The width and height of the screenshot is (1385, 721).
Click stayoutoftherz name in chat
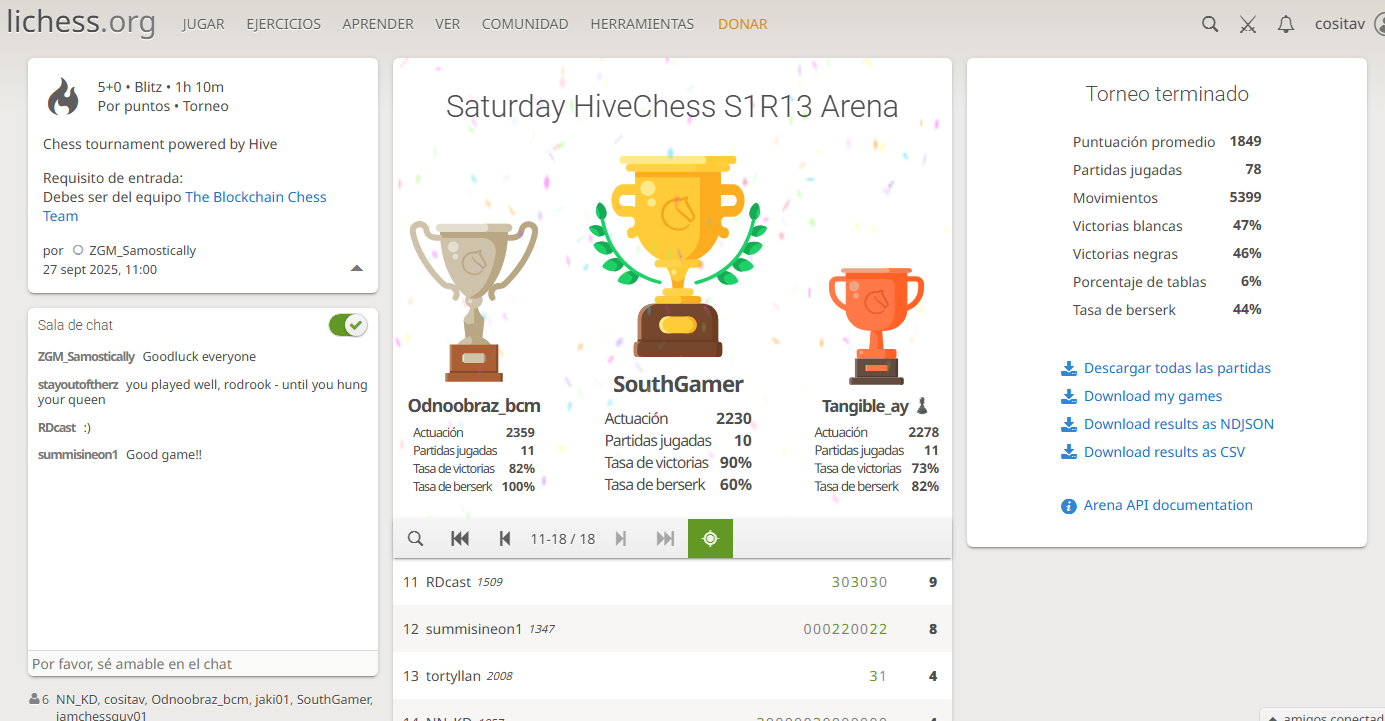click(78, 385)
